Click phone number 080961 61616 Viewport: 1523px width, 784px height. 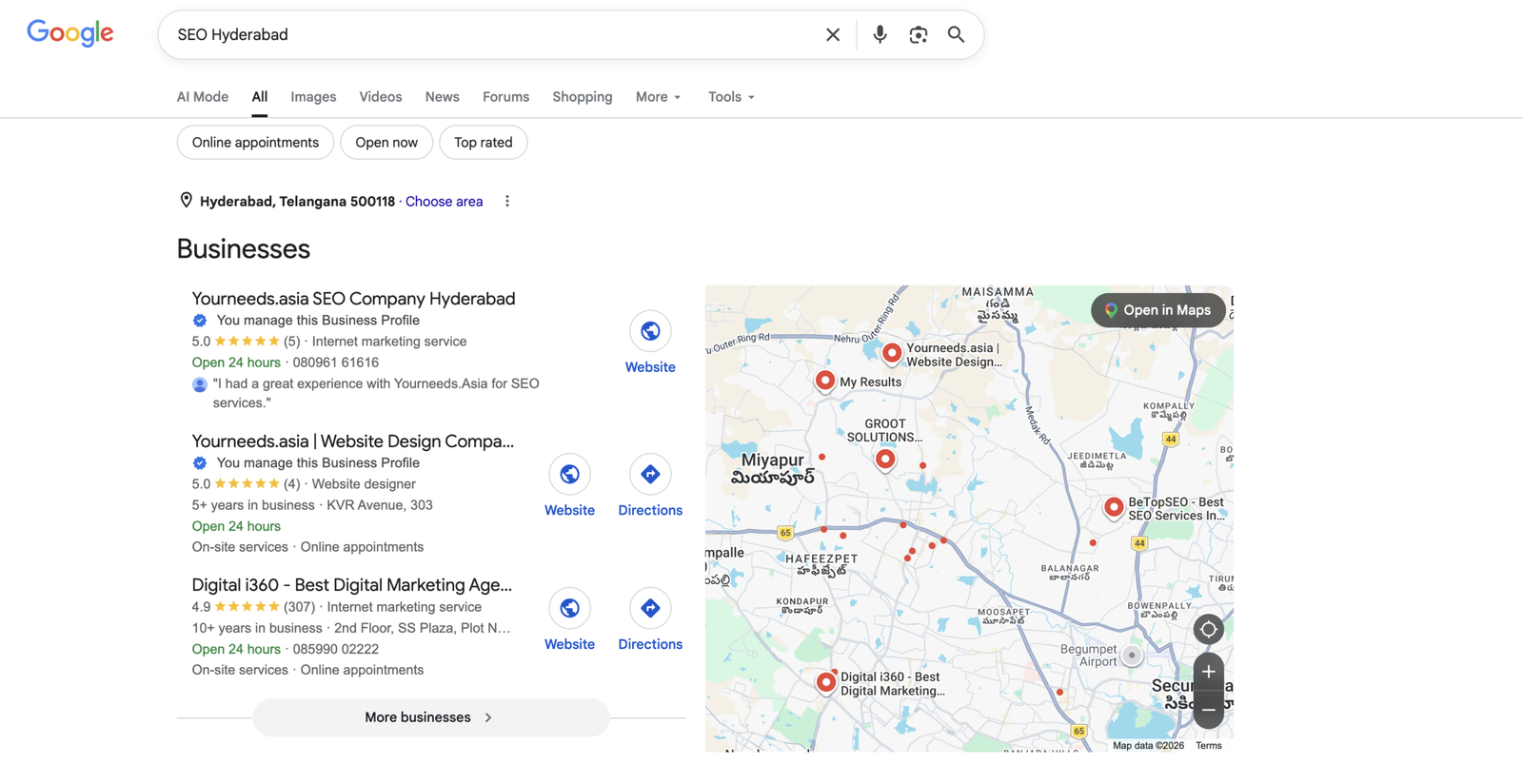click(x=336, y=363)
